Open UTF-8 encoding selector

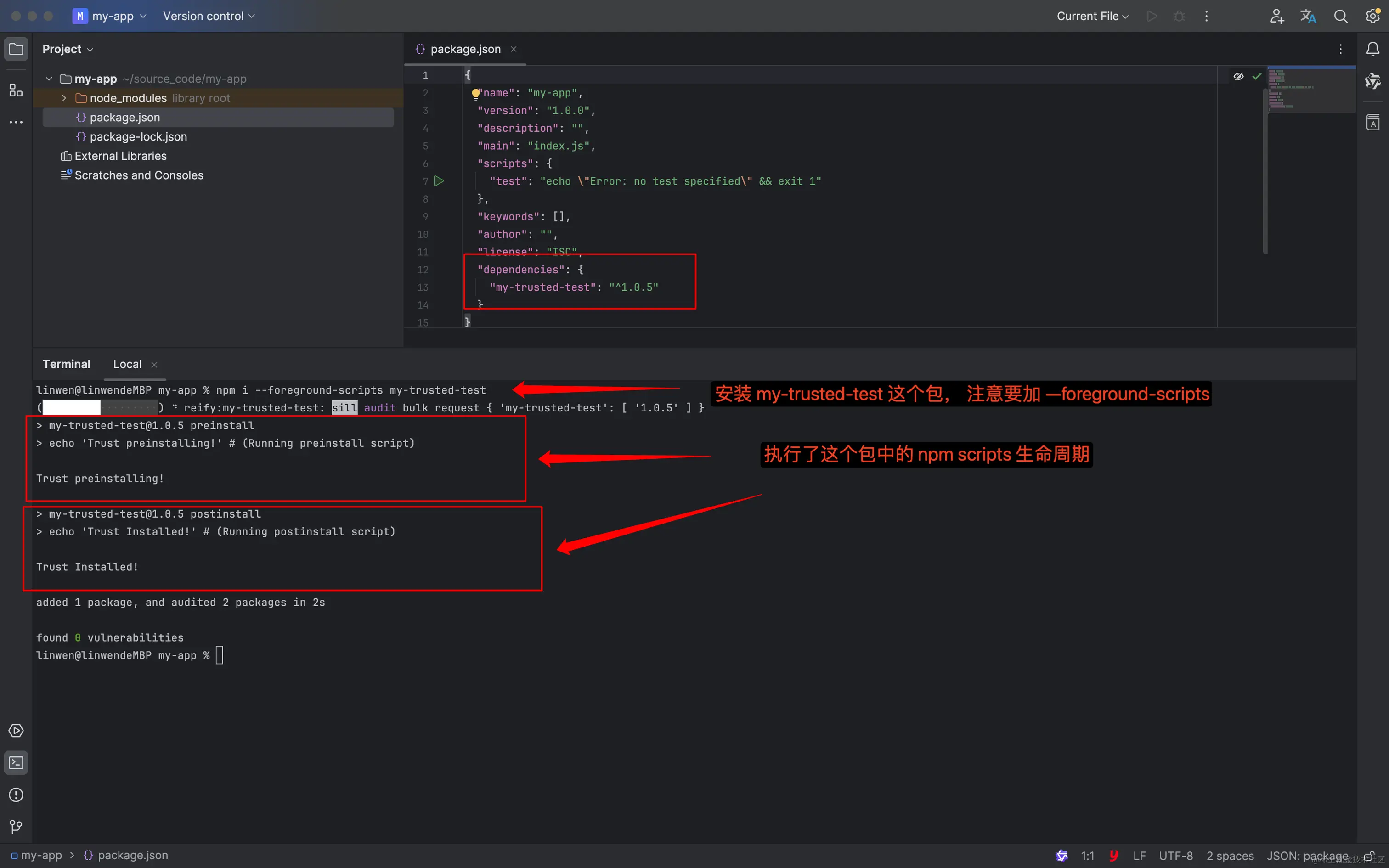pos(1175,856)
